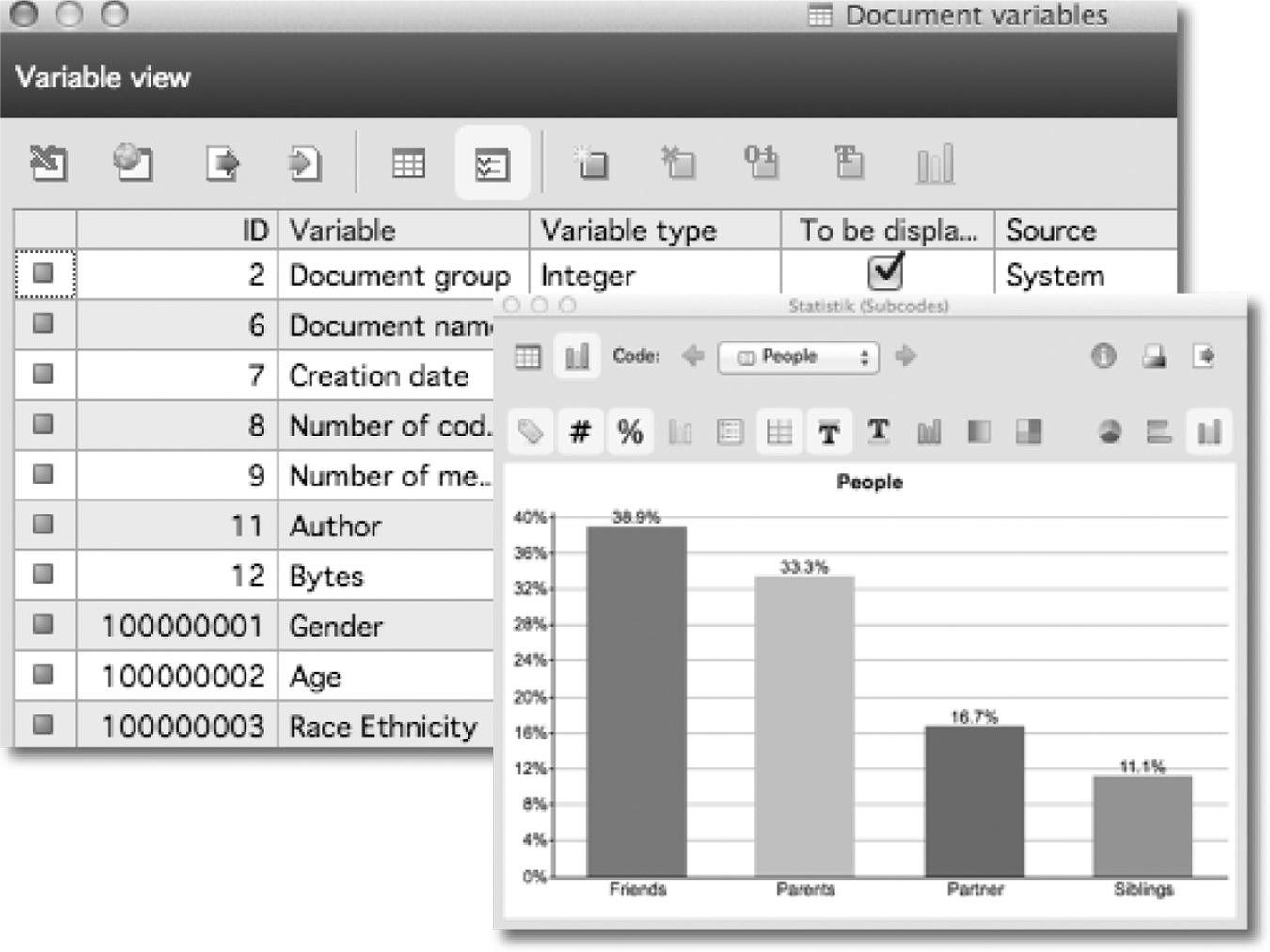The width and height of the screenshot is (1270, 952).
Task: Click the underlined T text icon
Action: (879, 431)
